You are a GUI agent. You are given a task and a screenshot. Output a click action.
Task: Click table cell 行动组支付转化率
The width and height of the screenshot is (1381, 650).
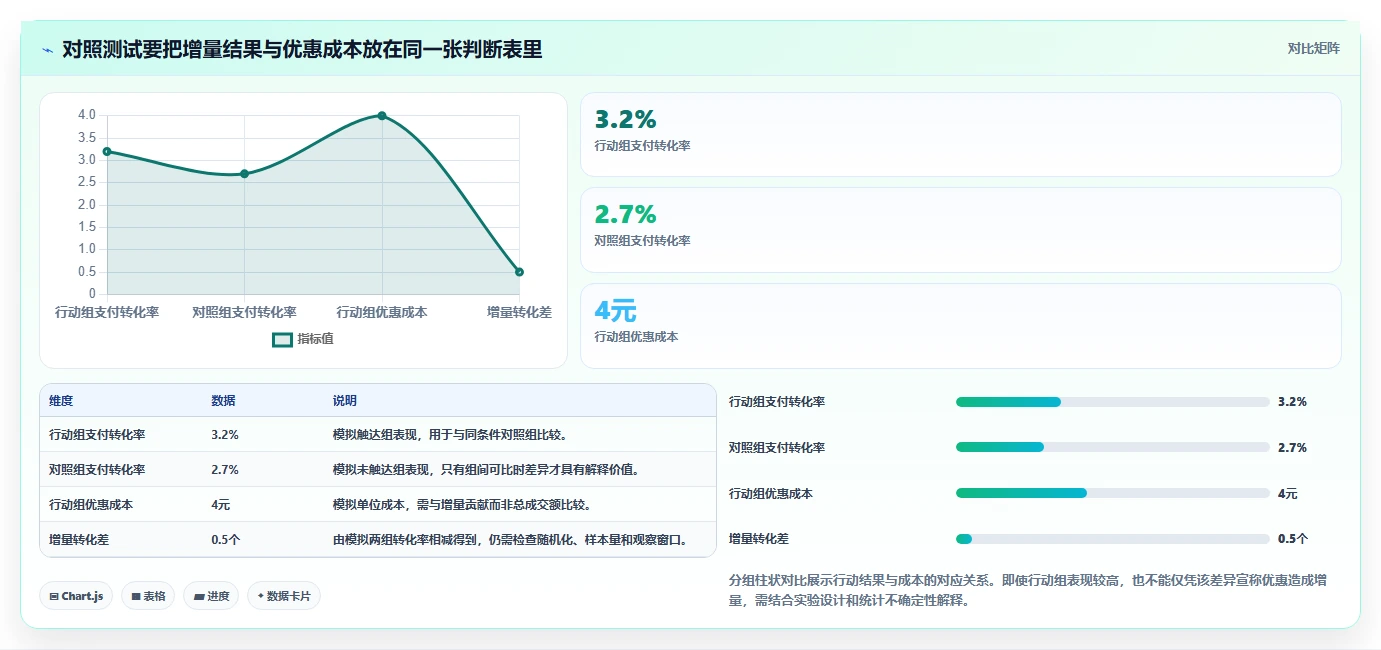tap(97, 435)
